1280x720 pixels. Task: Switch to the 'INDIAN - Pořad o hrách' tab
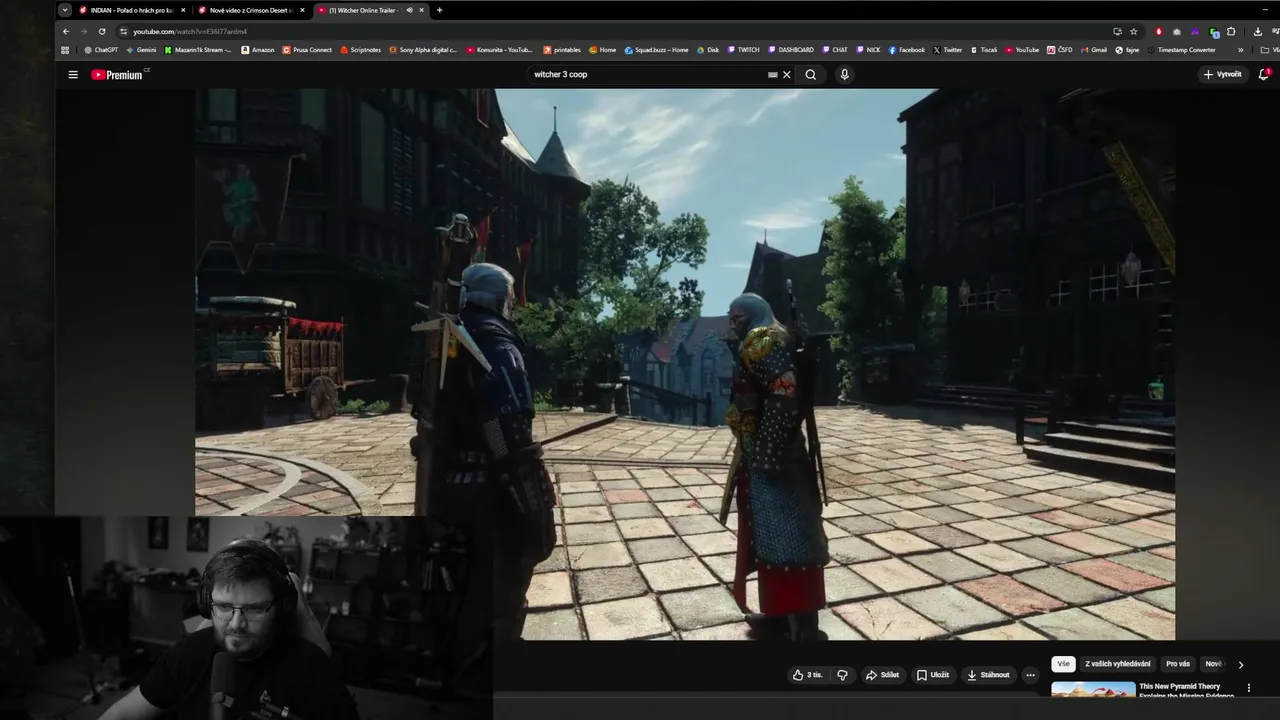coord(132,10)
